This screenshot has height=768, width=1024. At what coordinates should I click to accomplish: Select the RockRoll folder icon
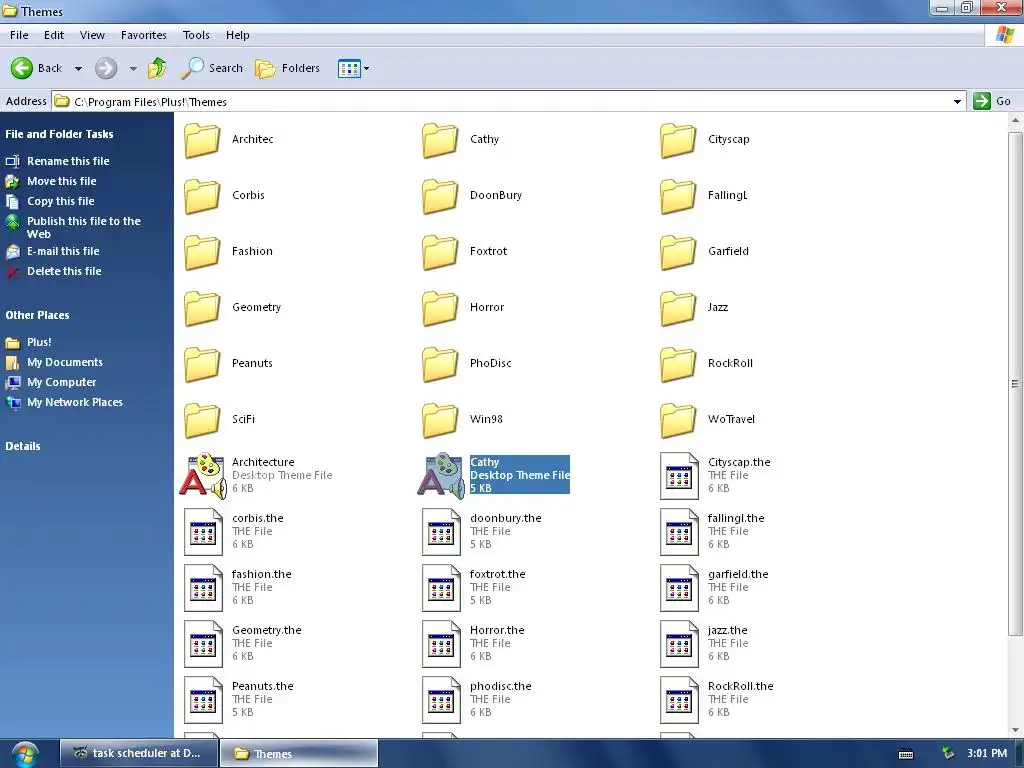[678, 364]
